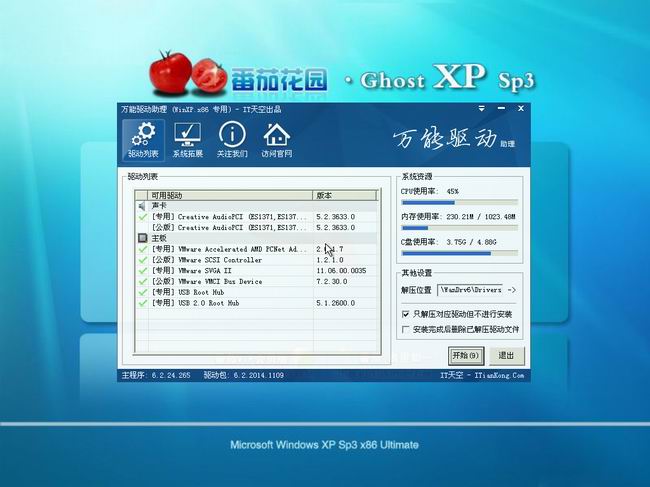
Task: Uncheck VMware VMCI Bus Device driver
Action: [142, 281]
